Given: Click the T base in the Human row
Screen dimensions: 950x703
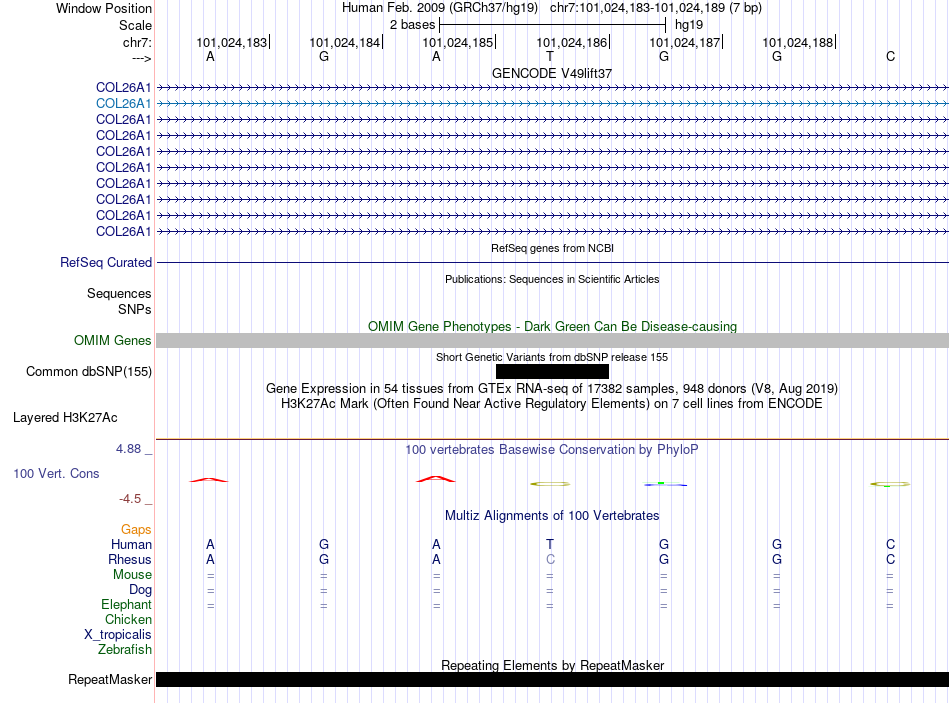Looking at the screenshot, I should click(x=550, y=544).
